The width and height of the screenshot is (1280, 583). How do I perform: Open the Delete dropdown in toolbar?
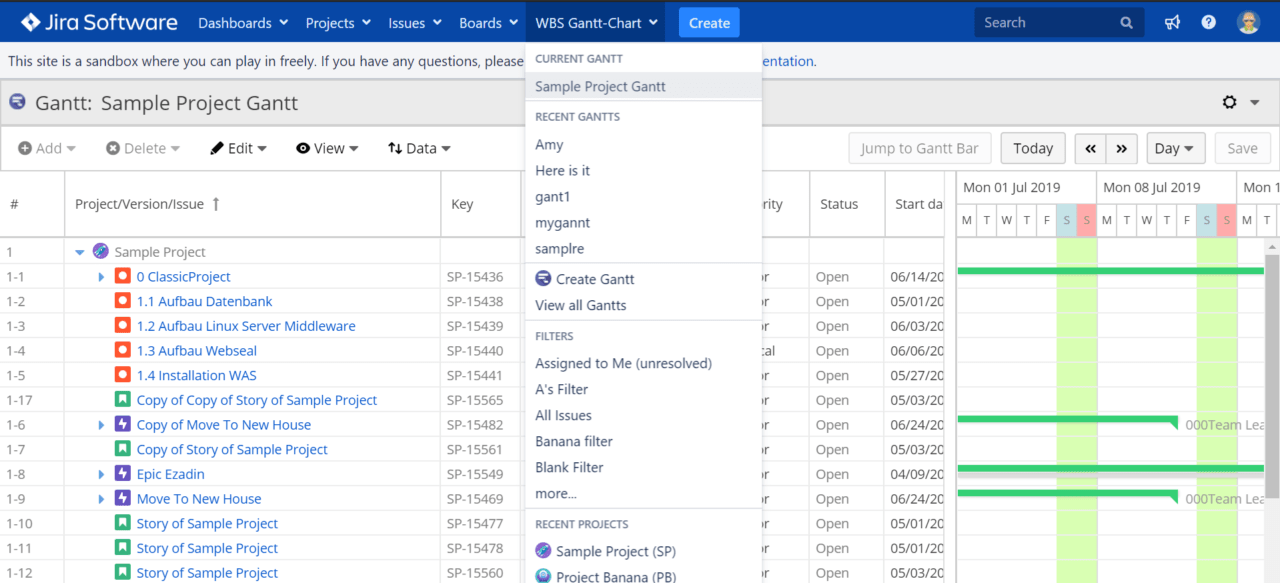pyautogui.click(x=143, y=148)
